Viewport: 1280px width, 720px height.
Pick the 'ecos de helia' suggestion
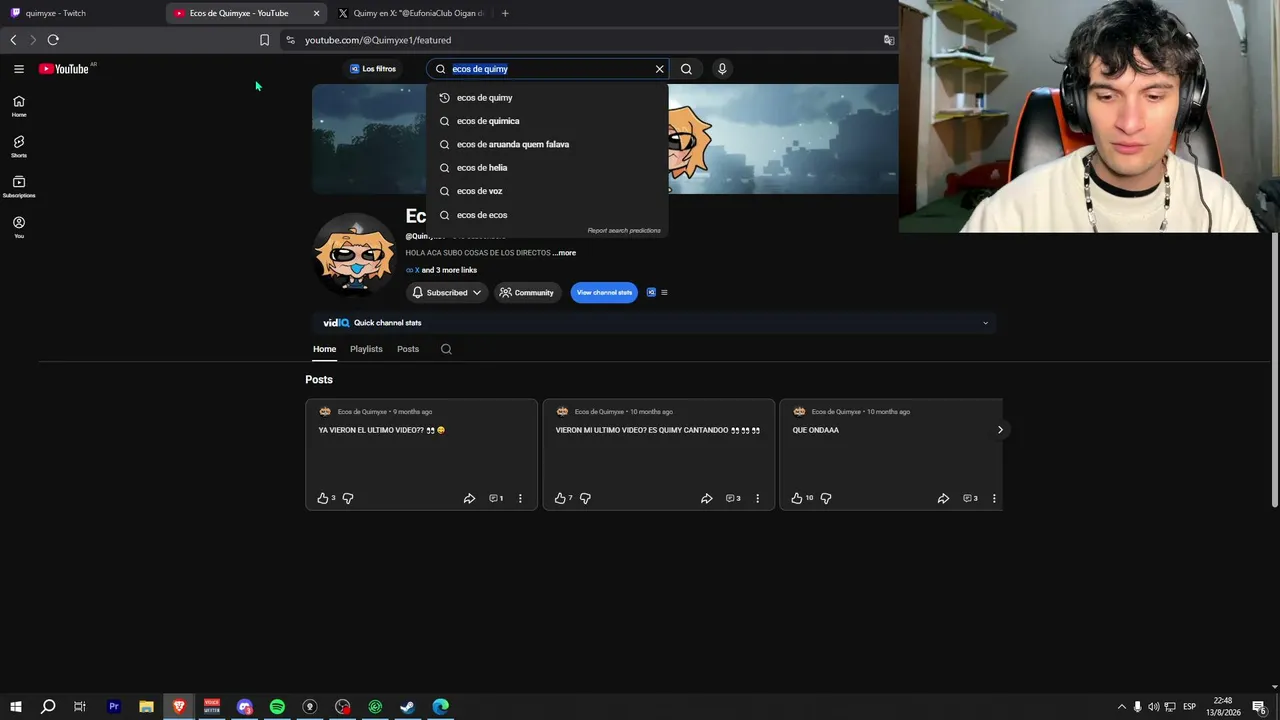click(x=547, y=168)
